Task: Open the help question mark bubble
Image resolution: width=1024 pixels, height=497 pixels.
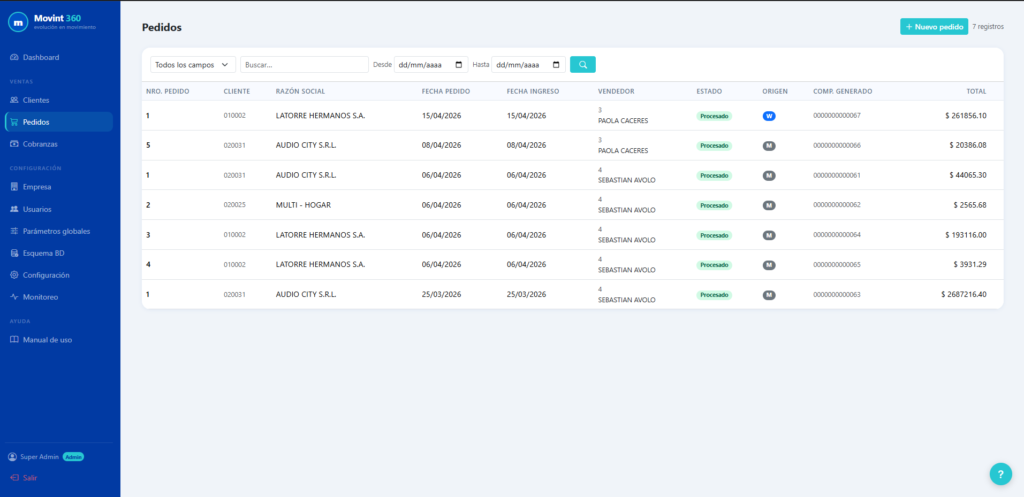Action: (999, 473)
